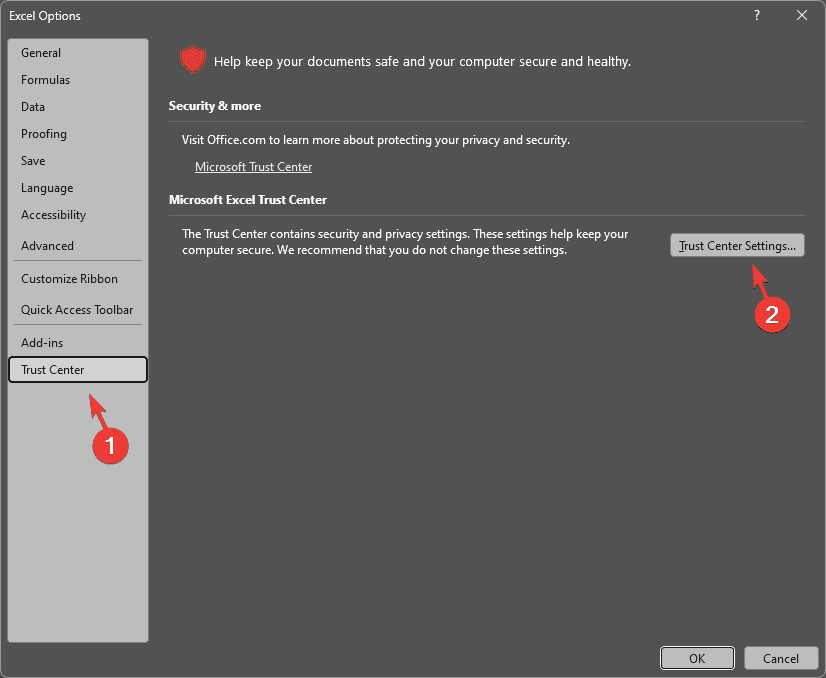Go to the Data options category
Image resolution: width=826 pixels, height=678 pixels.
pos(33,107)
